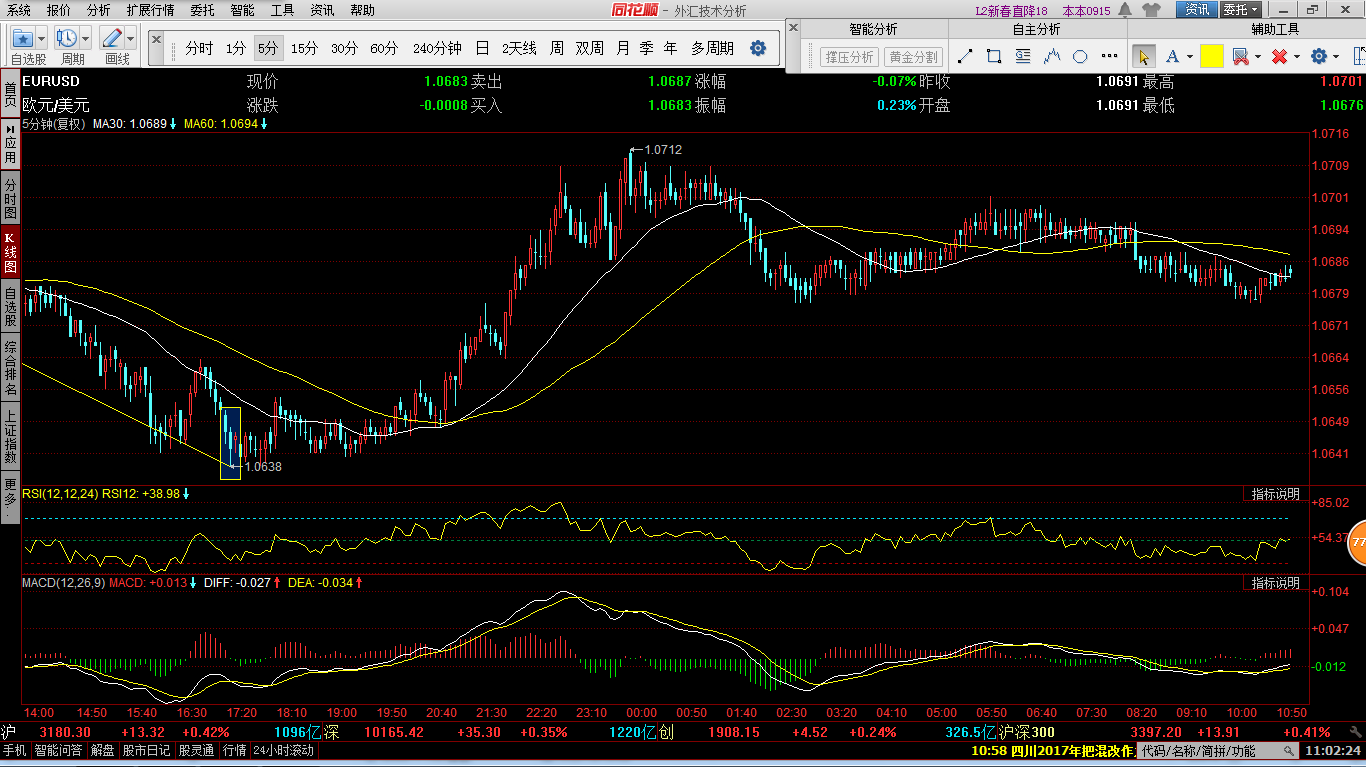Open the 智能 menu
1366x767 pixels.
[x=242, y=10]
